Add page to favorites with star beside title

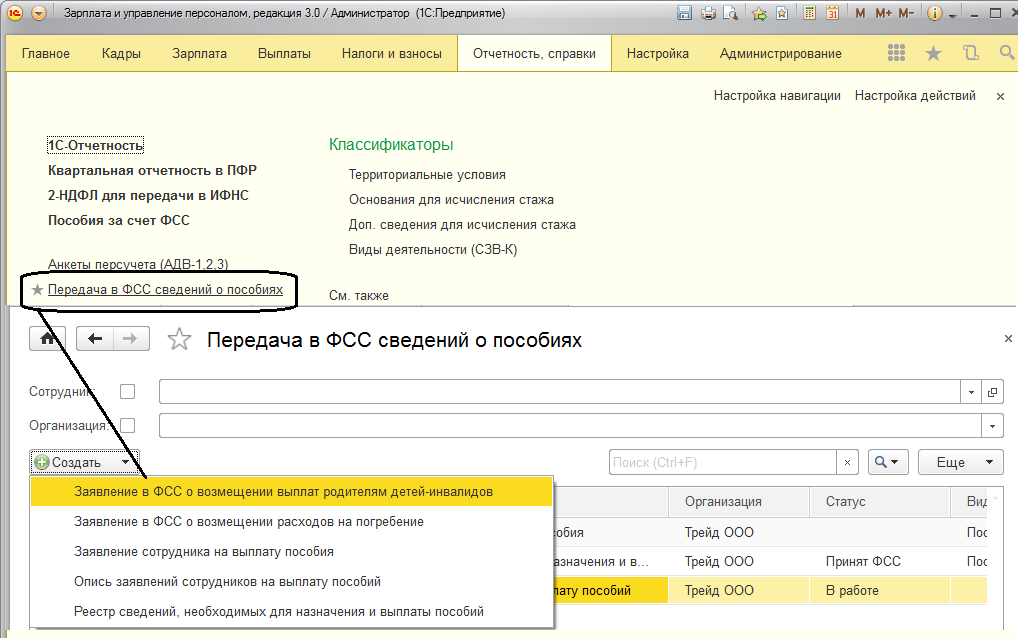179,340
